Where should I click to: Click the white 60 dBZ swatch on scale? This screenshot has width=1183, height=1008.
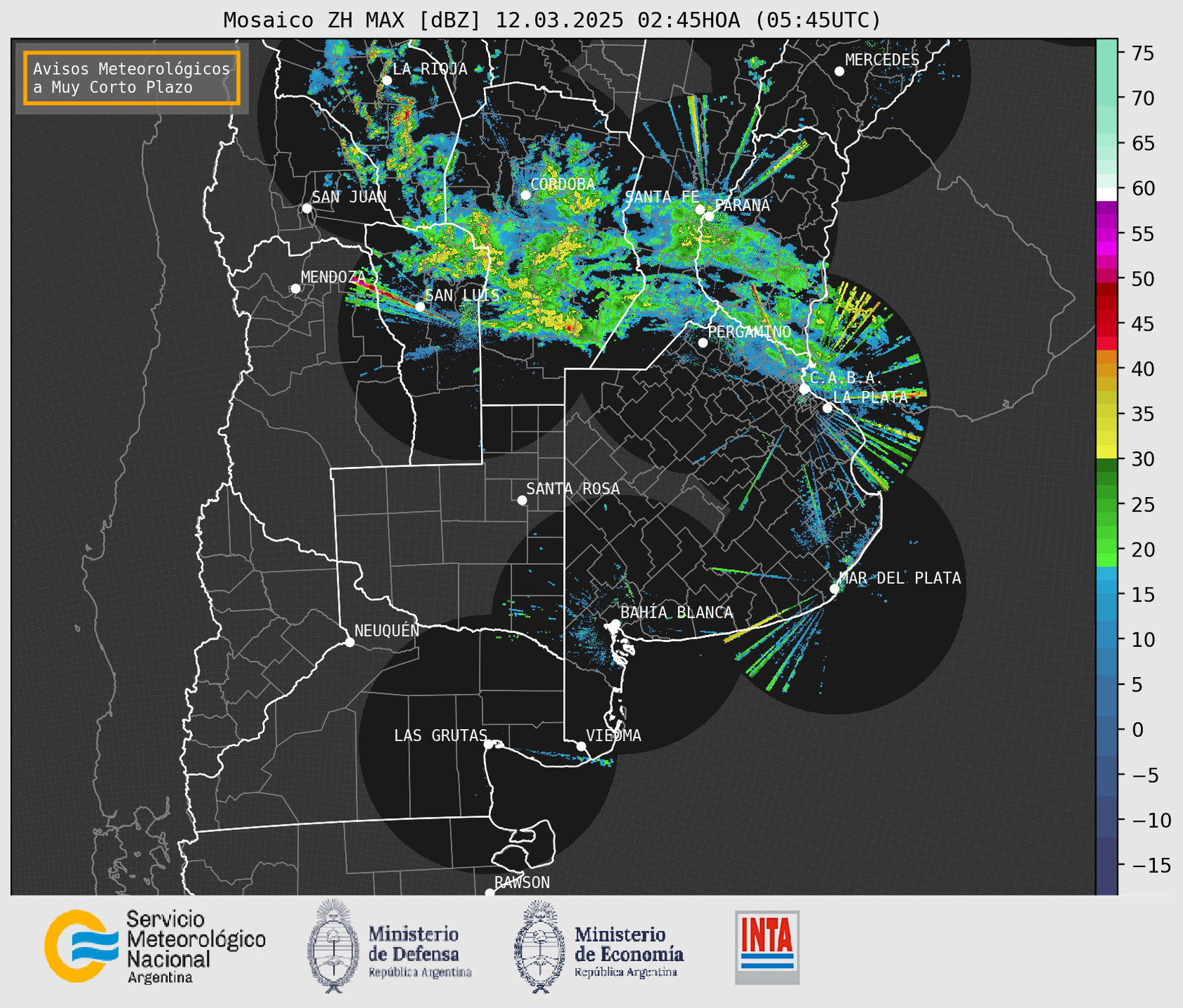pyautogui.click(x=1107, y=194)
